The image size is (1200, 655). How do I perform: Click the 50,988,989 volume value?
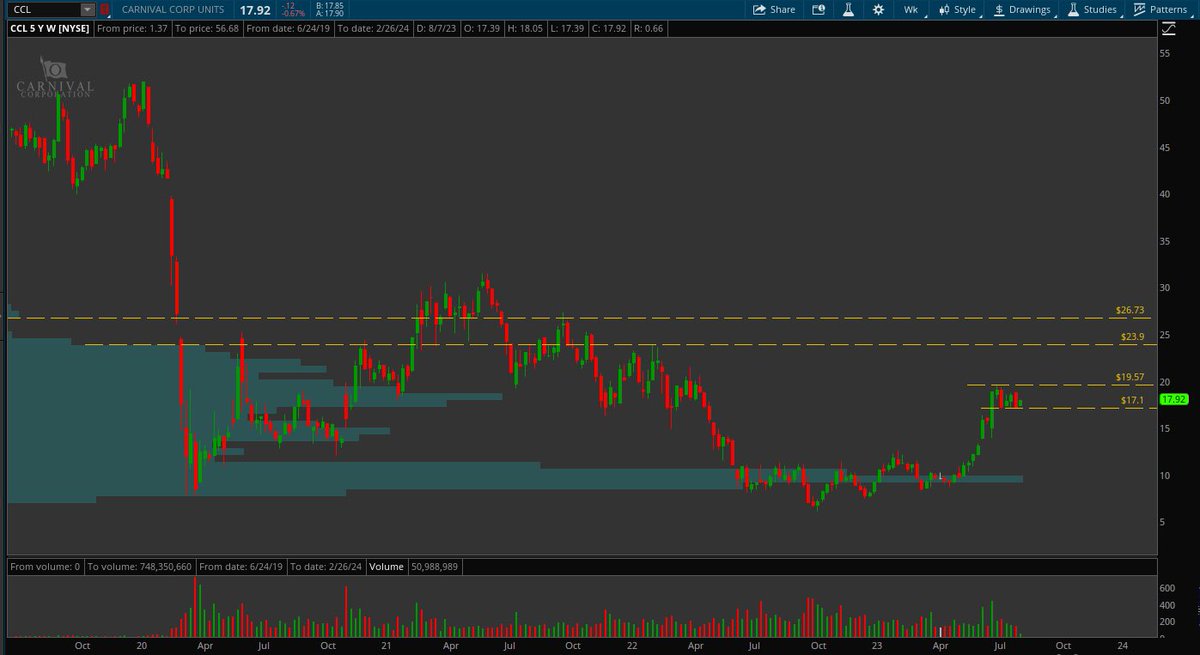coord(436,567)
